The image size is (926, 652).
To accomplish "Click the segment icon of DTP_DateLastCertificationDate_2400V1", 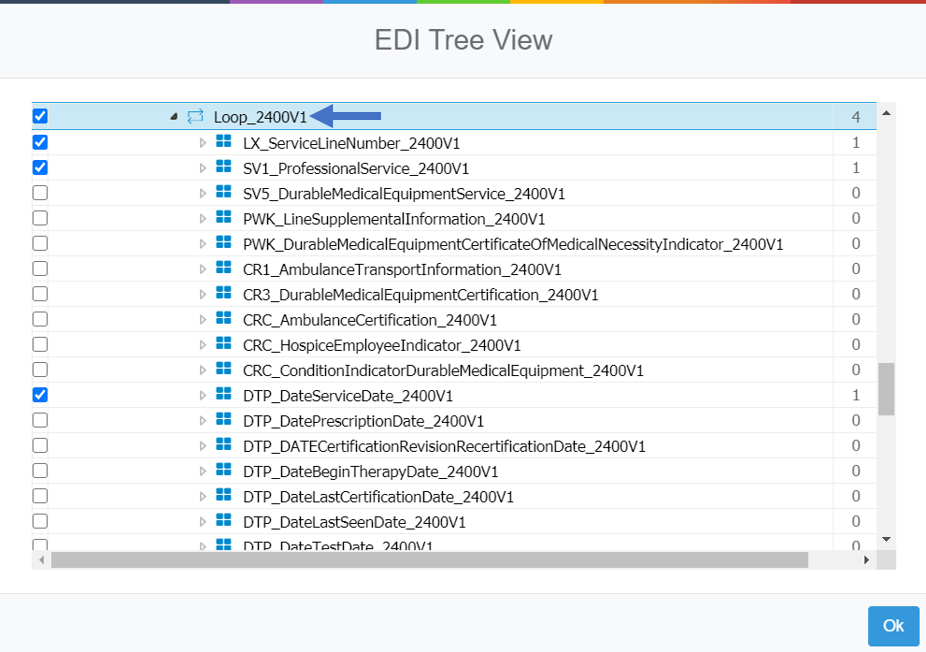I will [x=224, y=495].
